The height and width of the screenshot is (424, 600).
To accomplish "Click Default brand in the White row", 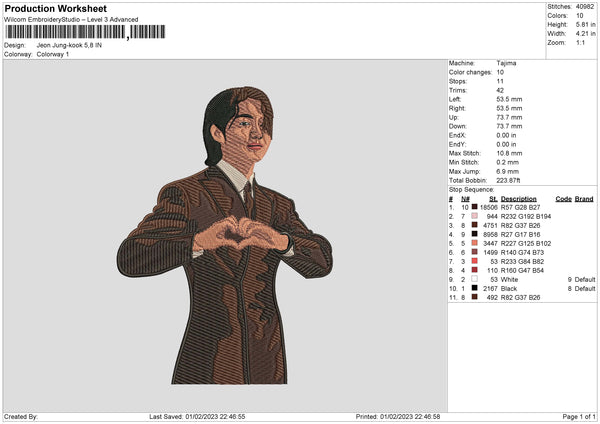I will pos(585,279).
